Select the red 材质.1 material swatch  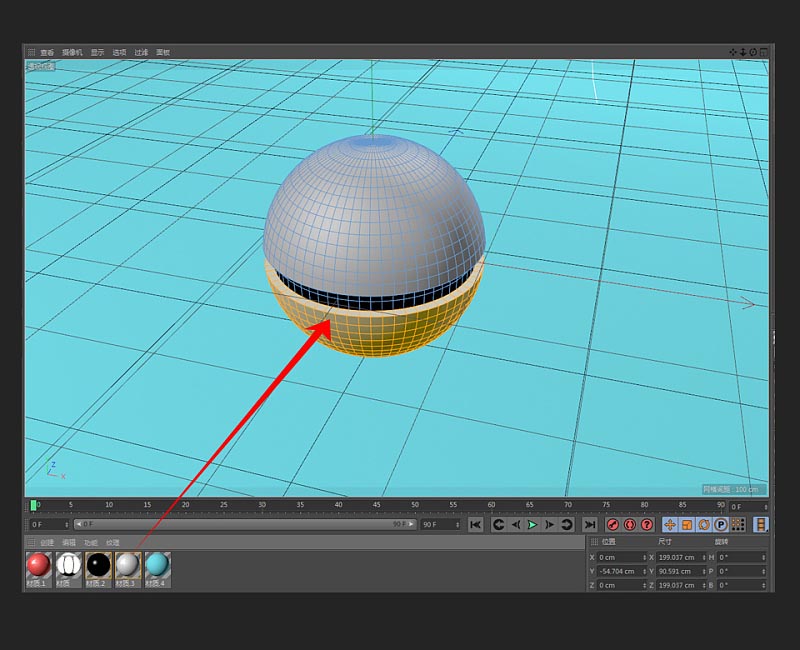pyautogui.click(x=39, y=565)
